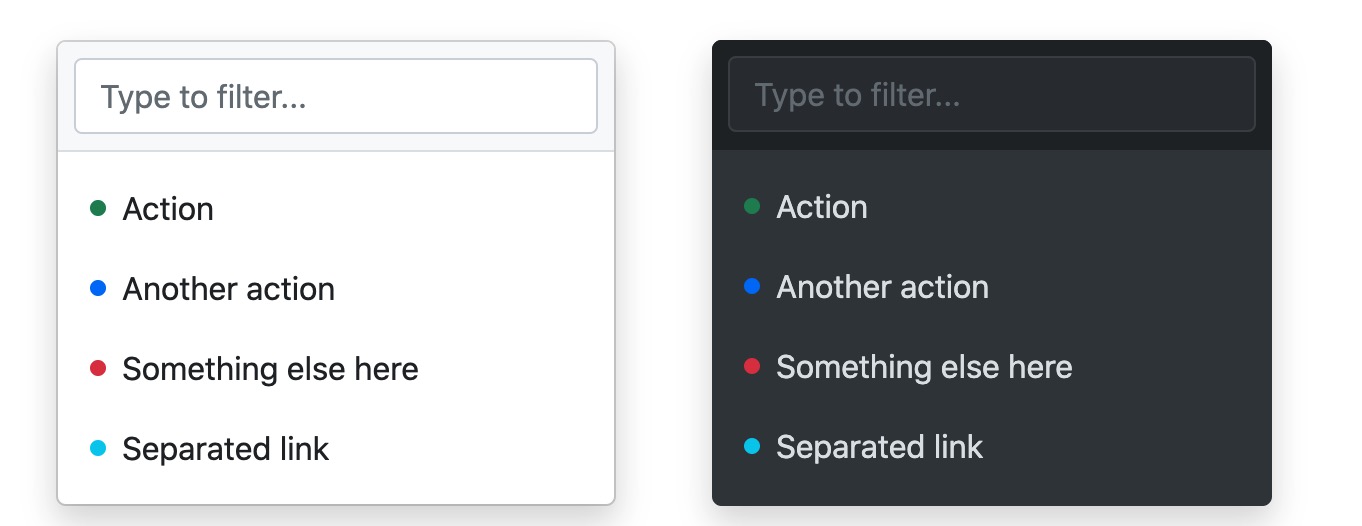Focus the dark menu's Type to filter field
Viewport: 1362px width, 526px height.
coord(991,94)
